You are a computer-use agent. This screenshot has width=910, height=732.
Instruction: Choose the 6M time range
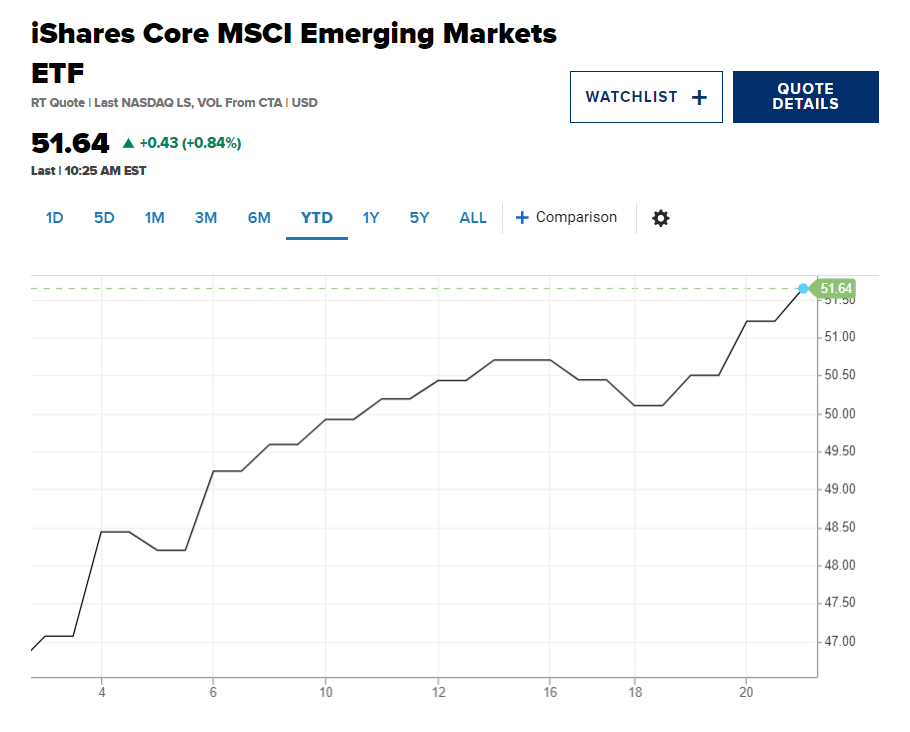(x=259, y=218)
